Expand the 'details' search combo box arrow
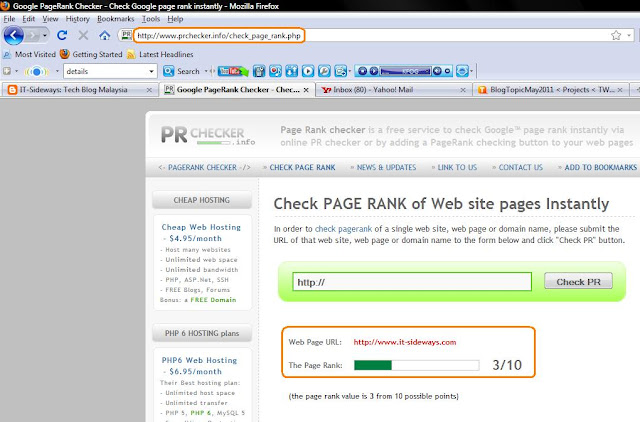Viewport: 640px width, 422px height. [x=151, y=71]
